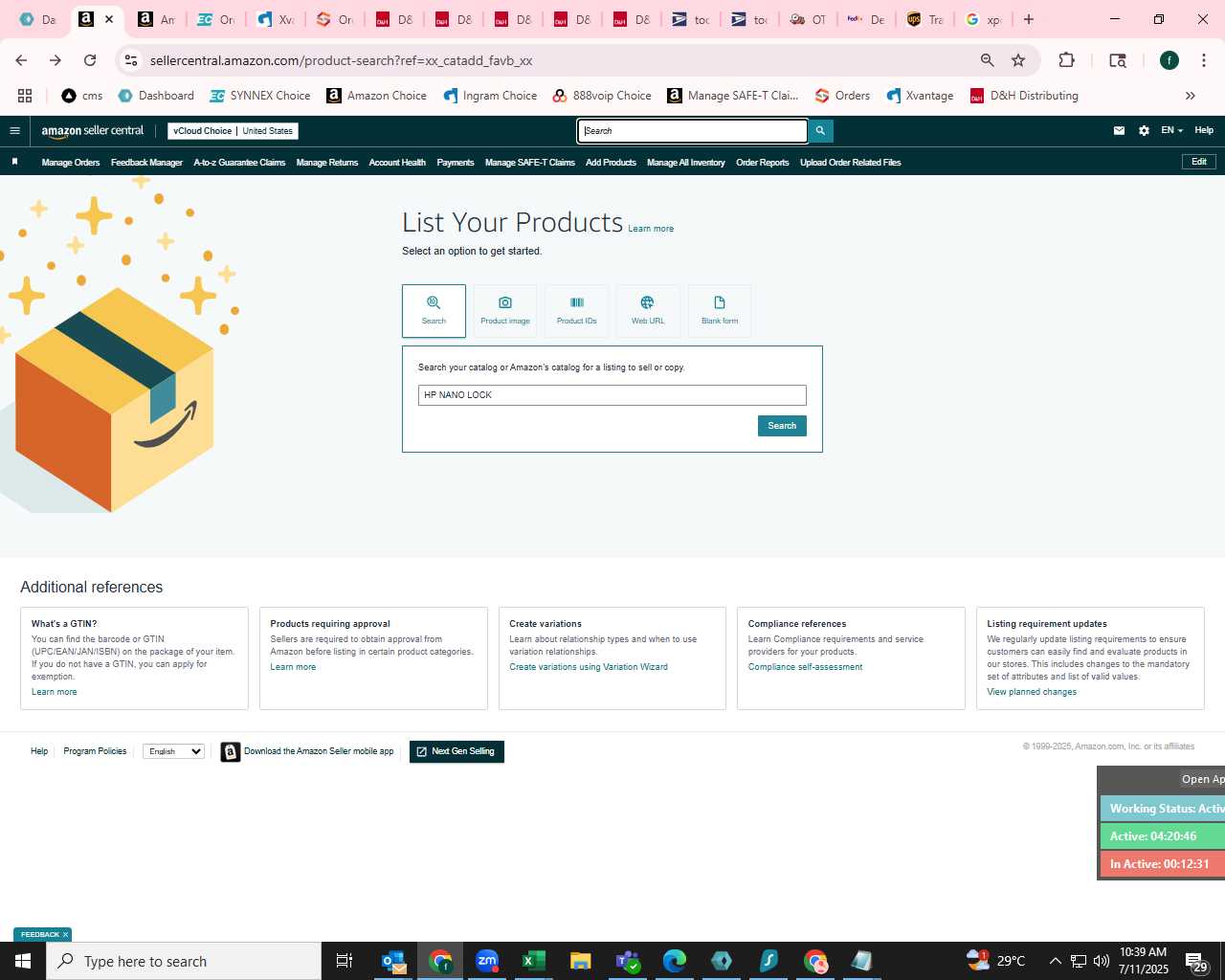Open A-to-z Guarantee Claims
The image size is (1225, 980).
pos(239,163)
